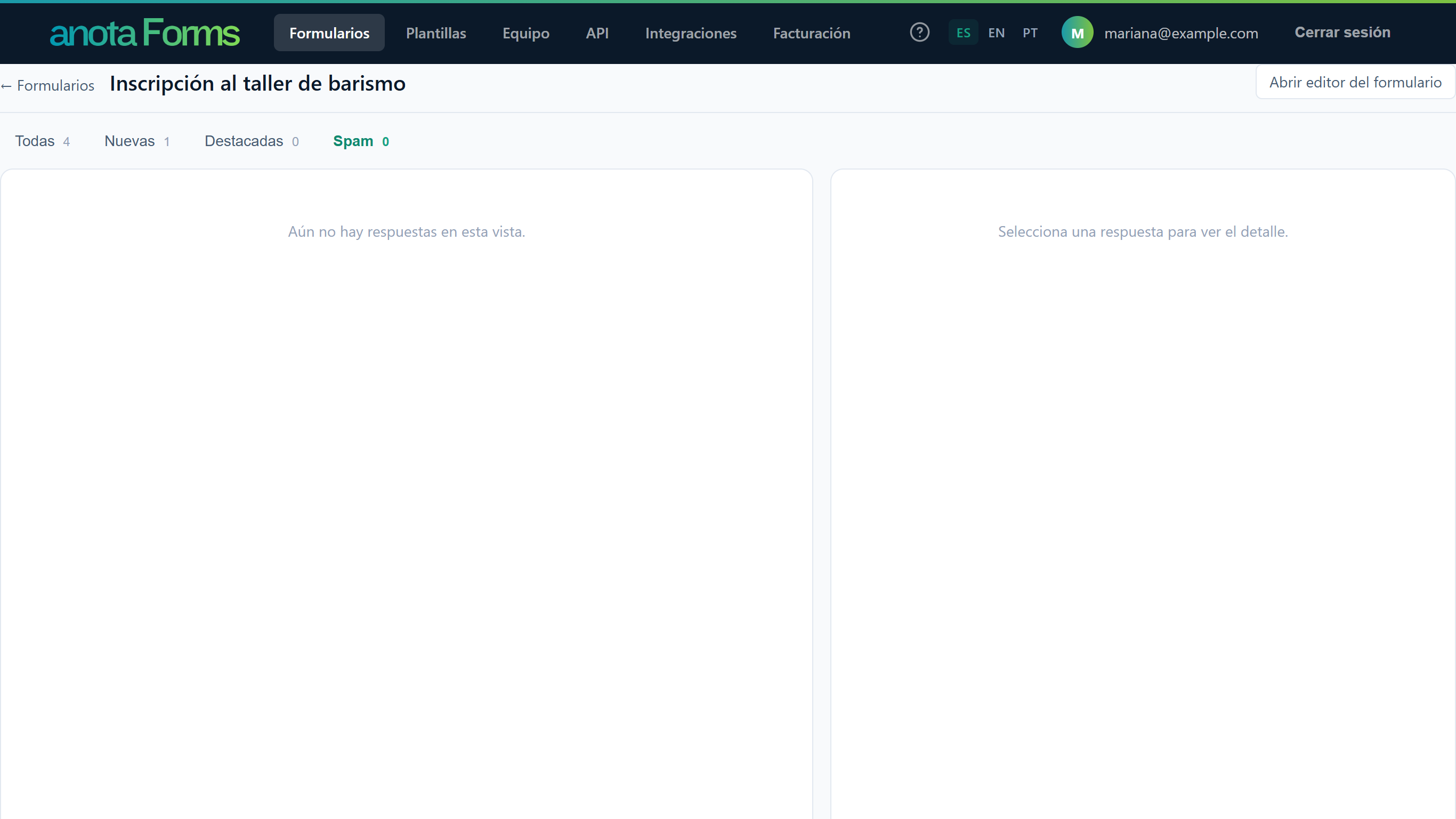
Task: Go back via ← Formularios link
Action: point(47,85)
